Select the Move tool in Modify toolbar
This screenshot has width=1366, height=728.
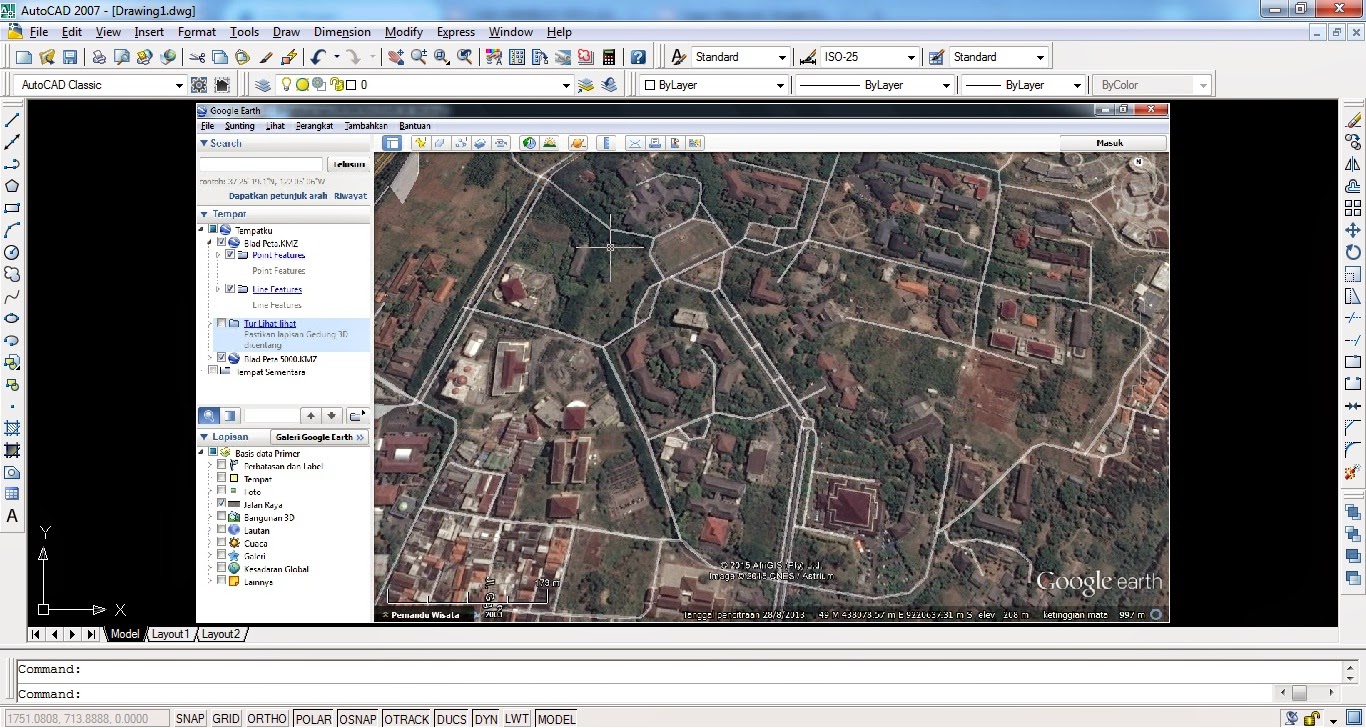coord(1353,230)
